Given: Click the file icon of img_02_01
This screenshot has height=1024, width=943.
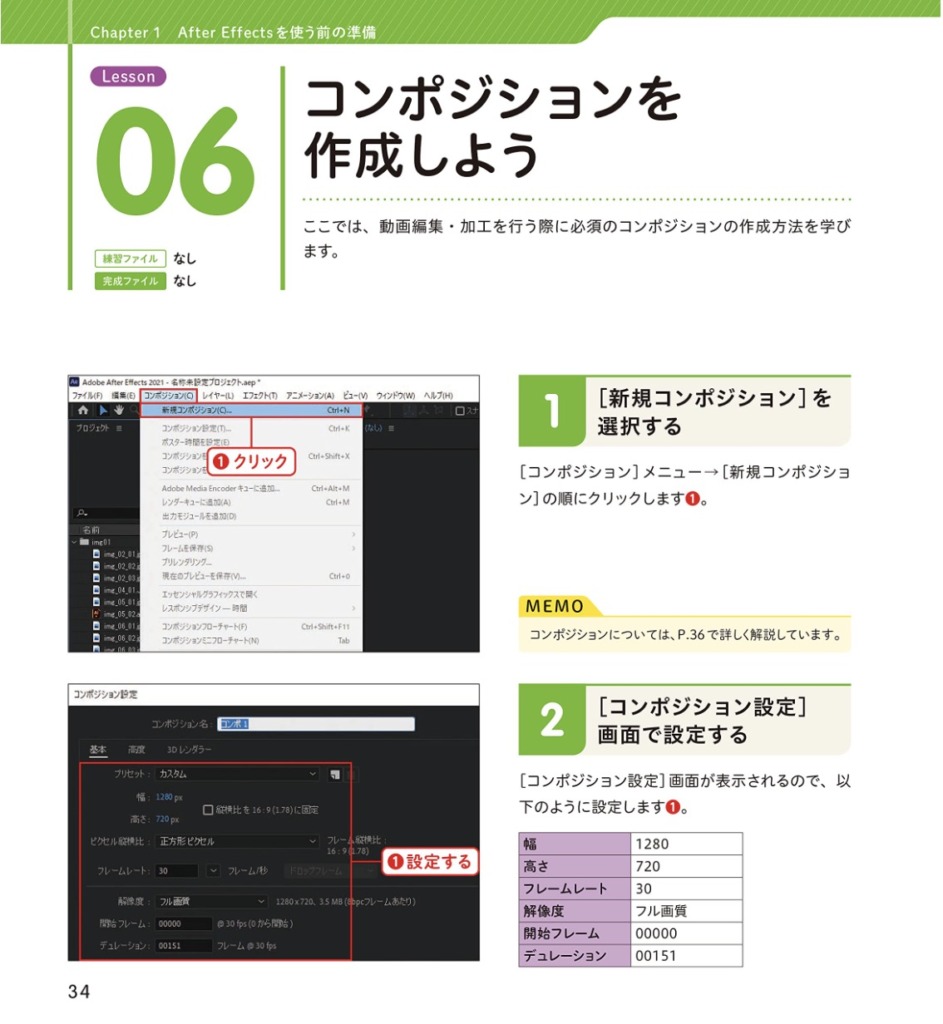Looking at the screenshot, I should (x=97, y=554).
